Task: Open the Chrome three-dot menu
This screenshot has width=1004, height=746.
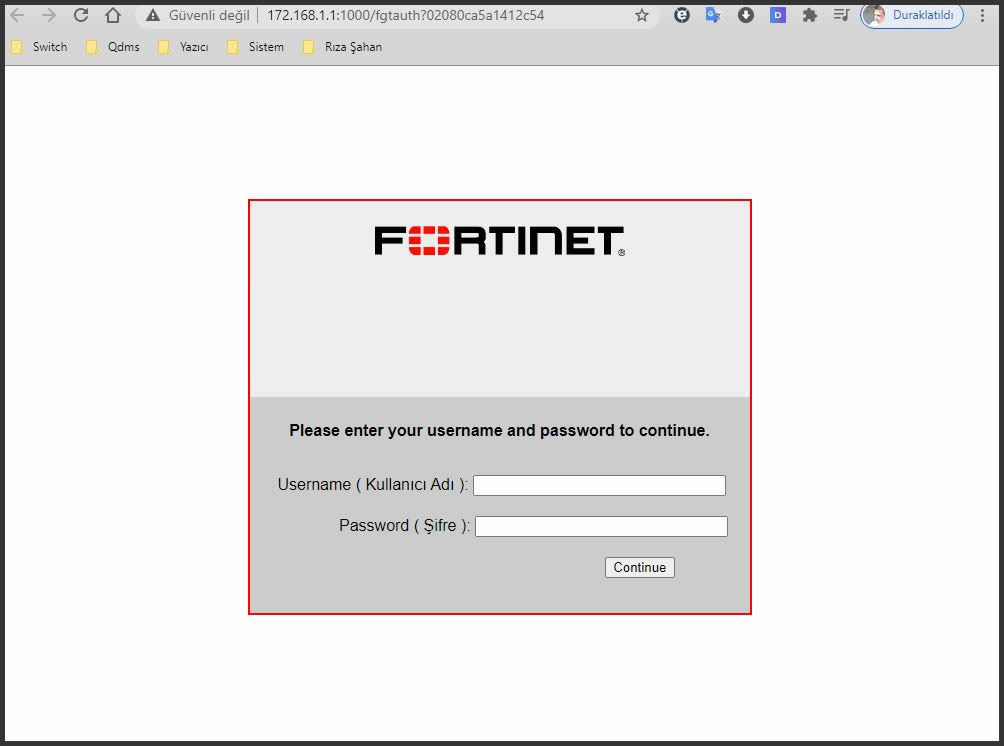Action: 982,15
